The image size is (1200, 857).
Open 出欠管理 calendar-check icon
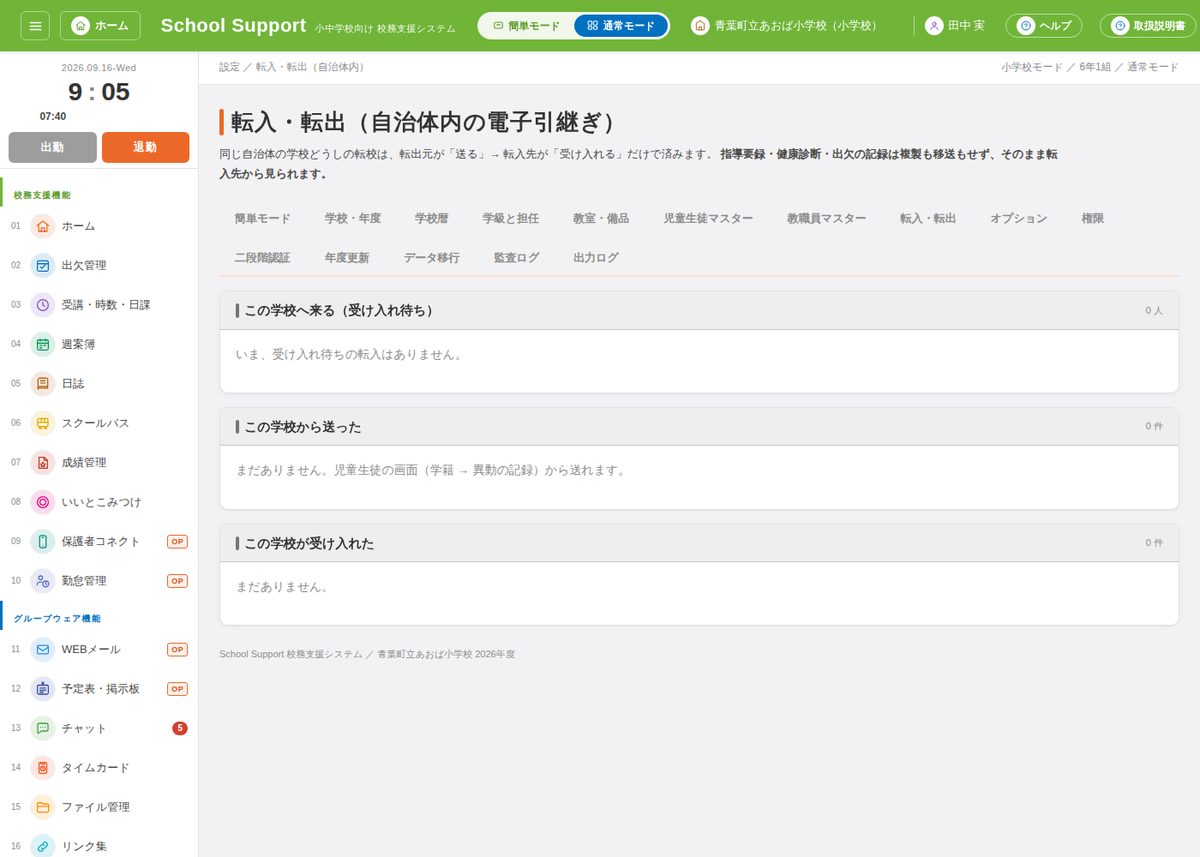[x=43, y=265]
